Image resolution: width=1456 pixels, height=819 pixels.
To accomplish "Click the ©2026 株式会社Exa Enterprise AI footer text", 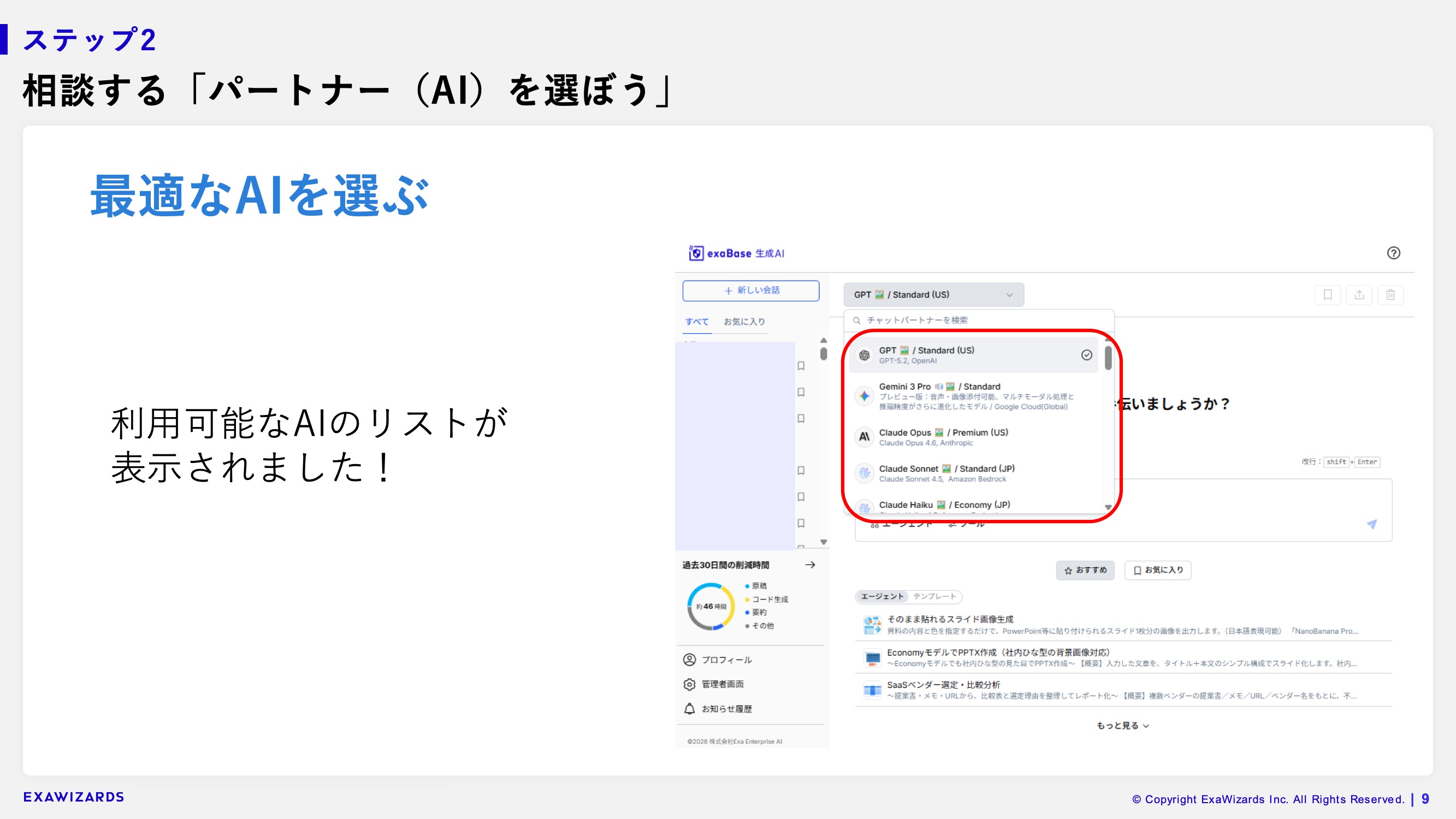I will [x=735, y=741].
